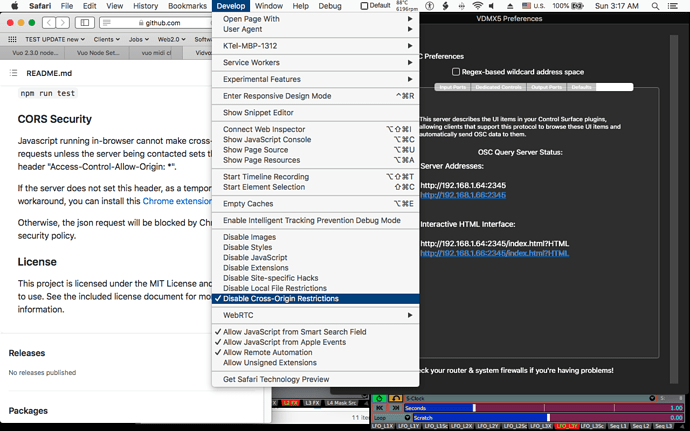Select Enter Responsive Design Mode
This screenshot has height=431, width=690.
pos(316,96)
